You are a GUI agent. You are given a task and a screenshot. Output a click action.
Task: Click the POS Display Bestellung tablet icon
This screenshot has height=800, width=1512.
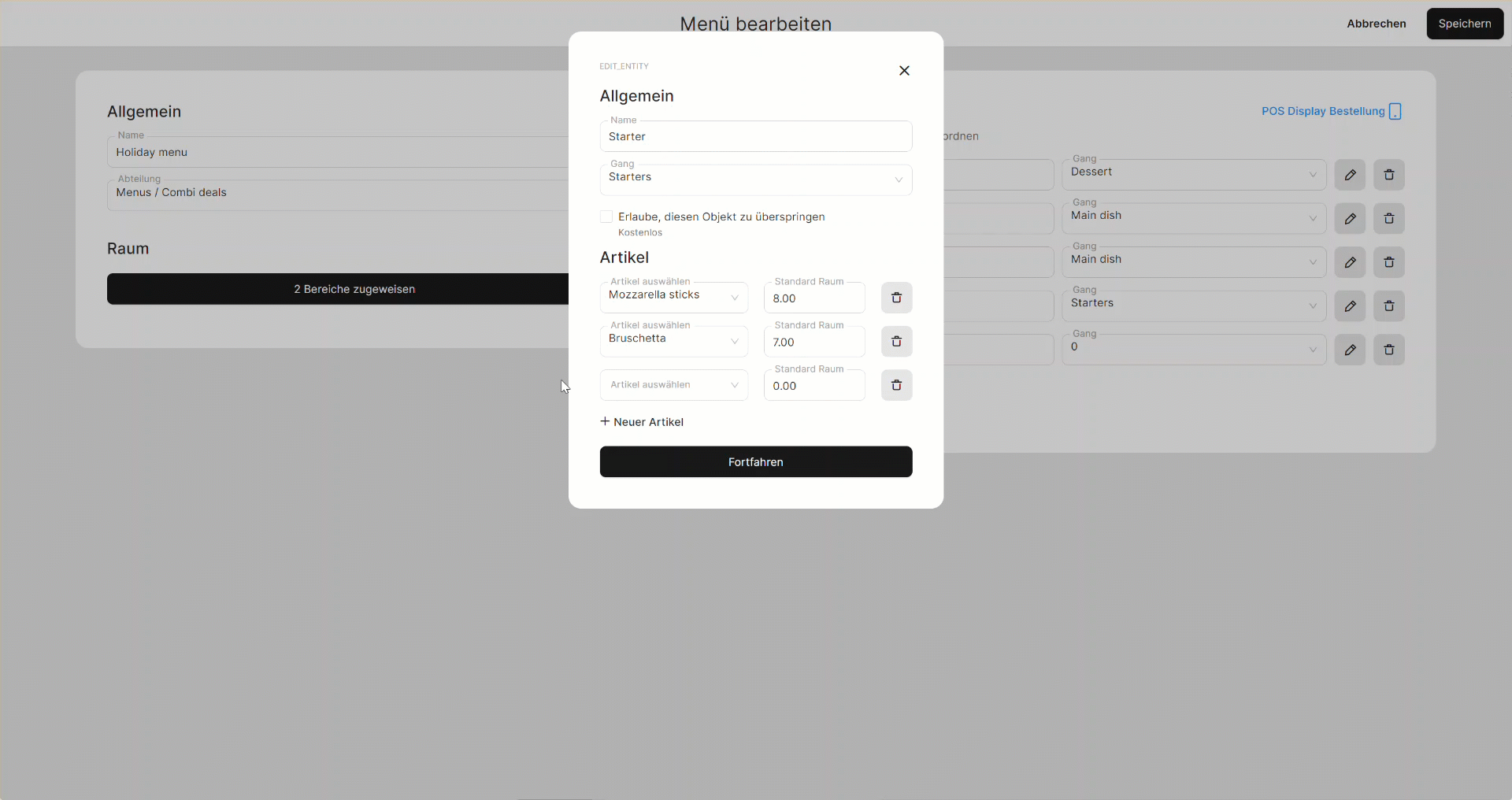[1395, 112]
